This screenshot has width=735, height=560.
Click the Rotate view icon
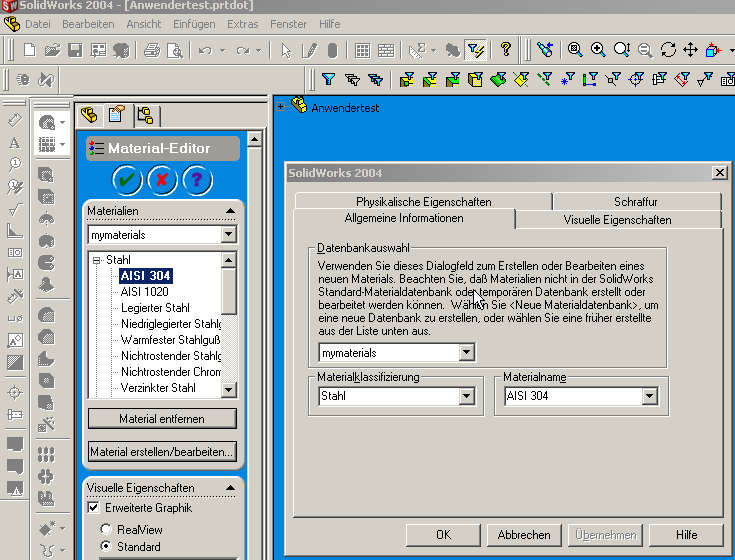coord(668,50)
